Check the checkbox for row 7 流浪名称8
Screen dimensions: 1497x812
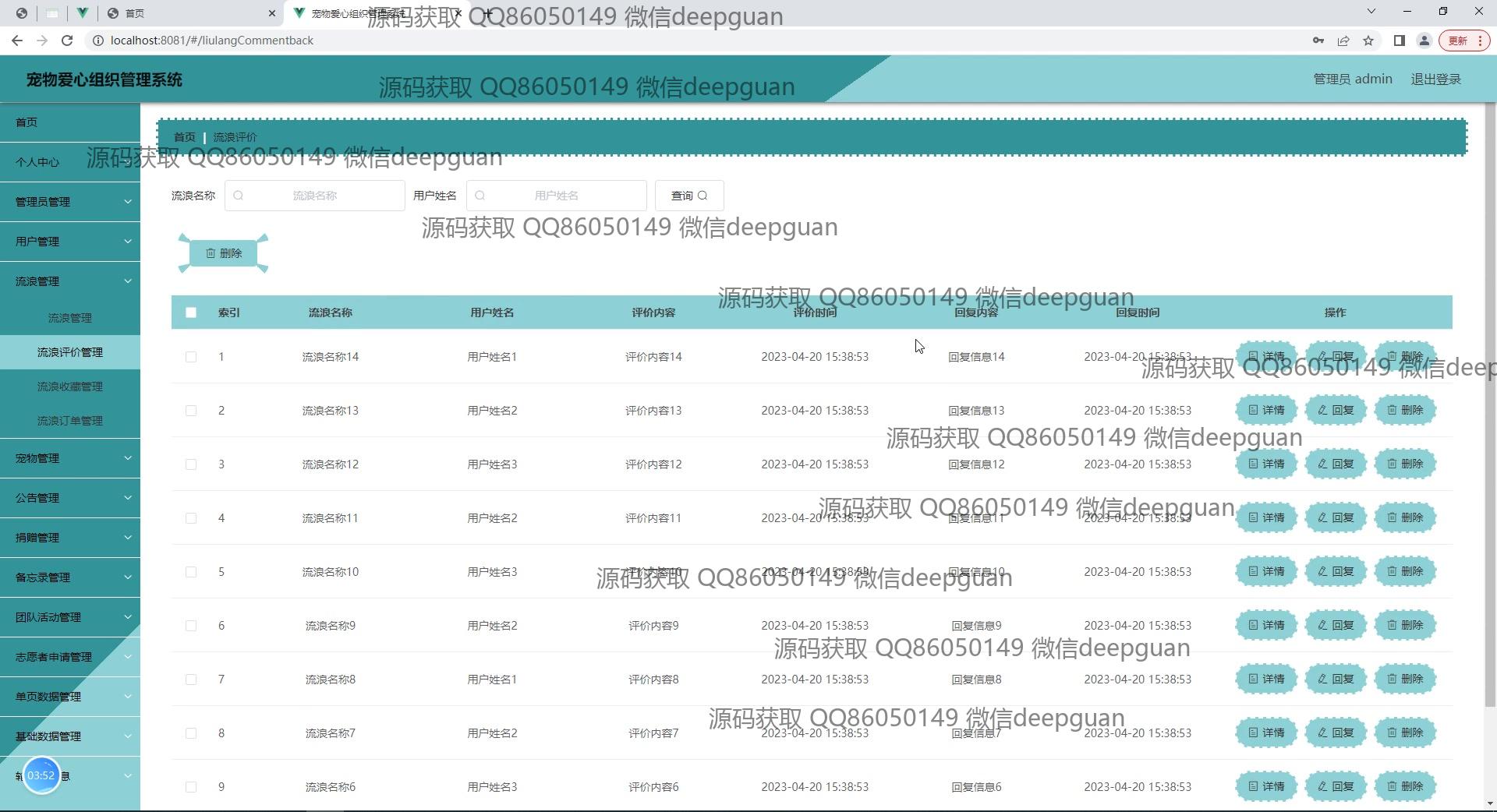[191, 680]
